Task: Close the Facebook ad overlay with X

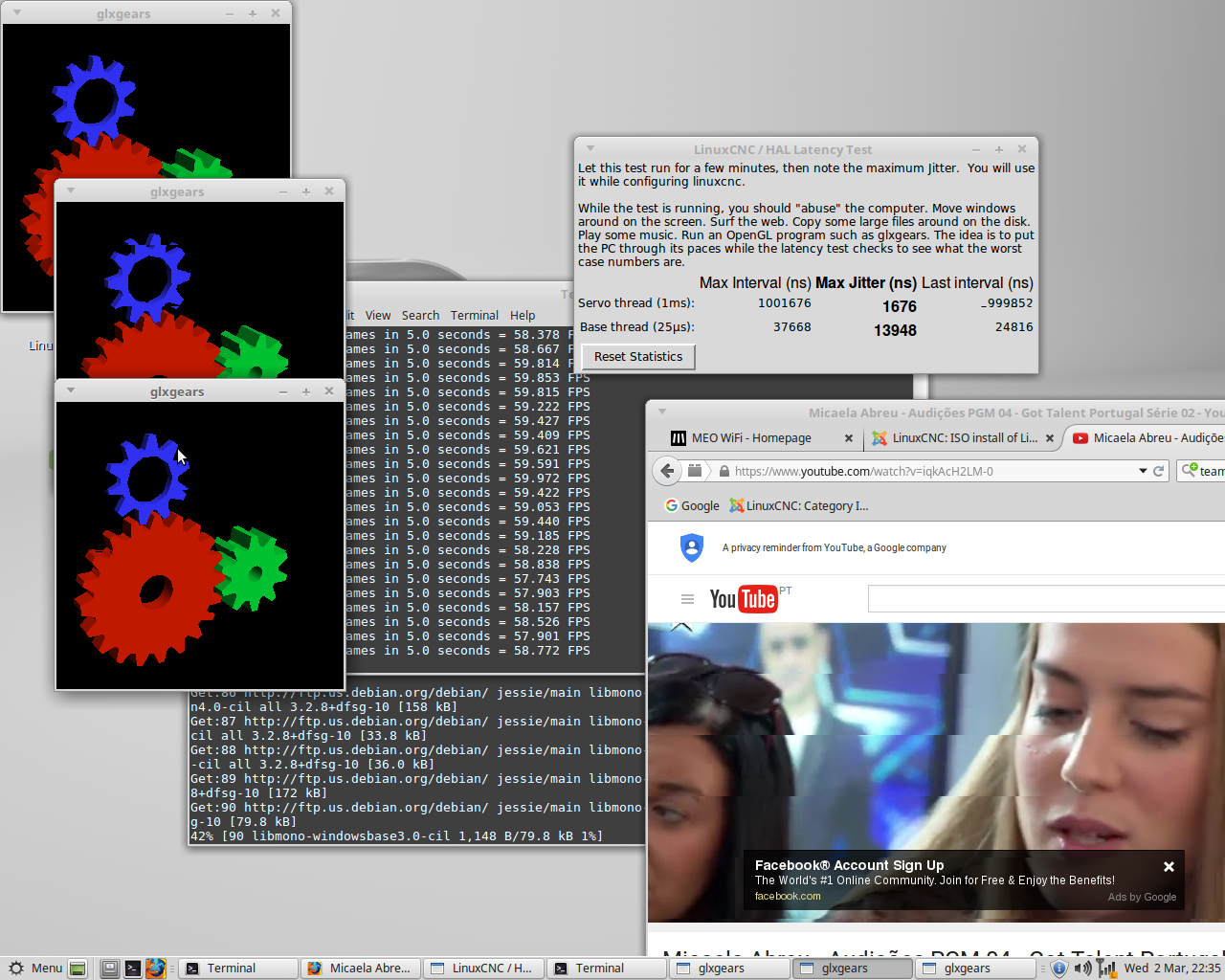Action: 1169,866
